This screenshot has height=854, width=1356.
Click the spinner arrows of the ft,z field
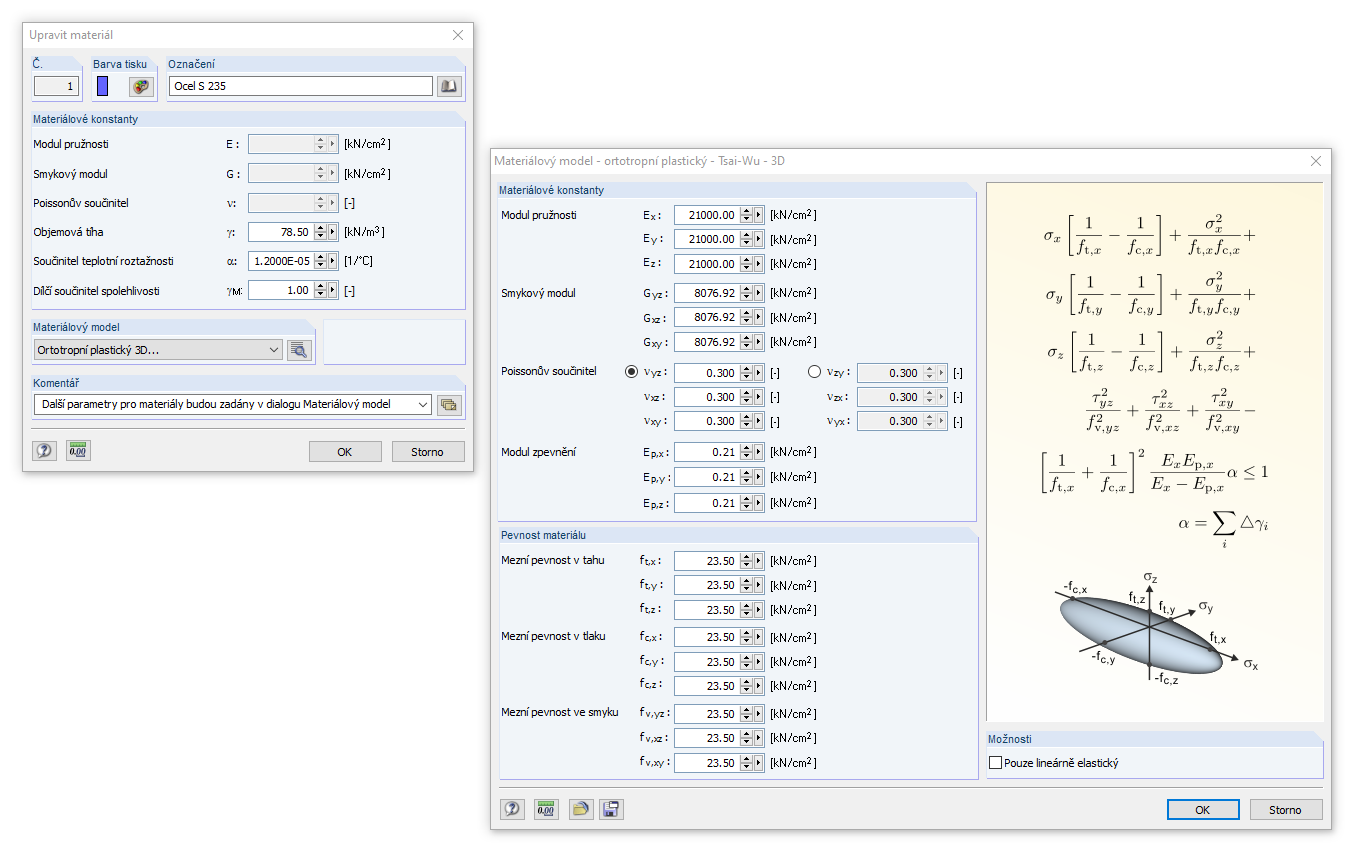point(746,610)
